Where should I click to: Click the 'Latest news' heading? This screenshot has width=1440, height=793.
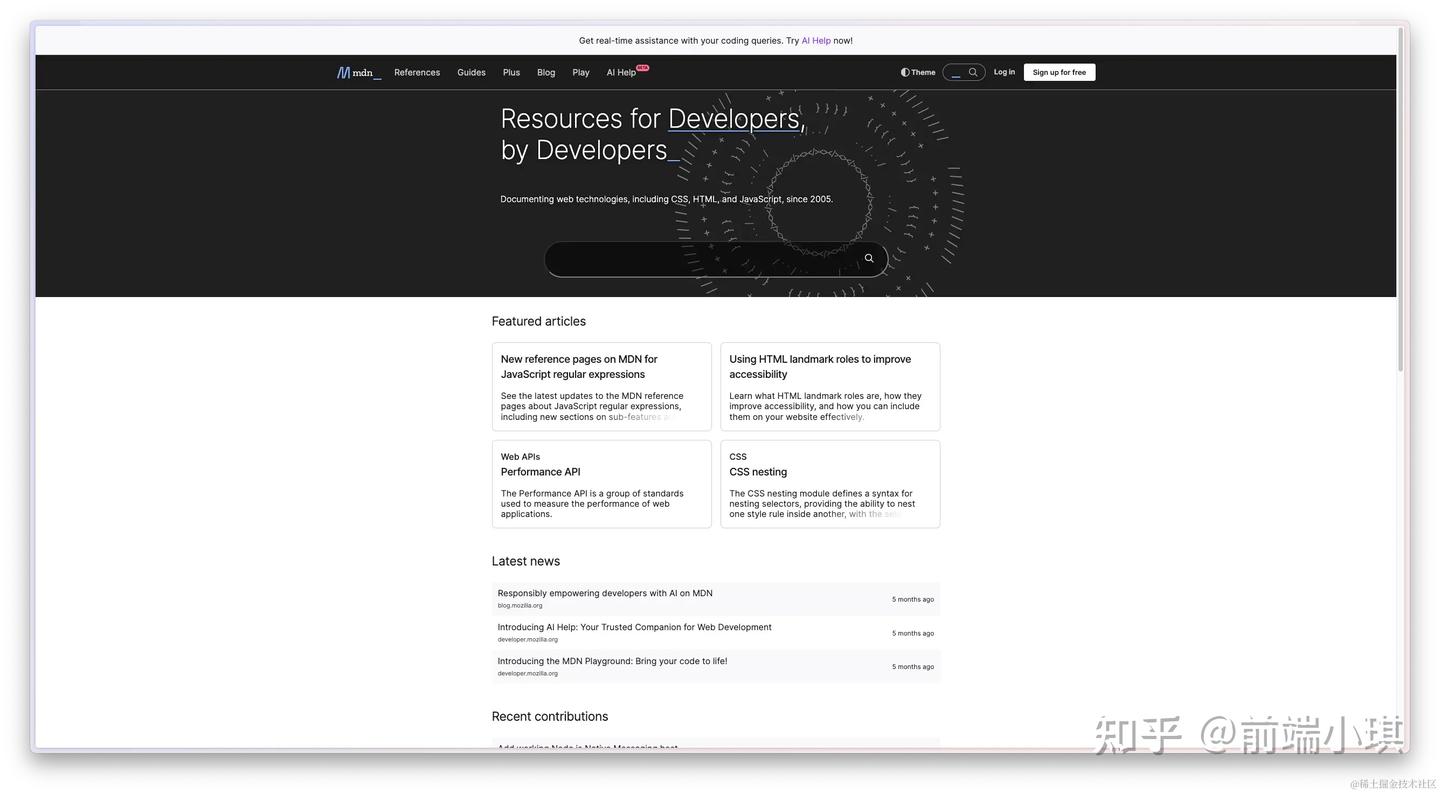tap(526, 561)
